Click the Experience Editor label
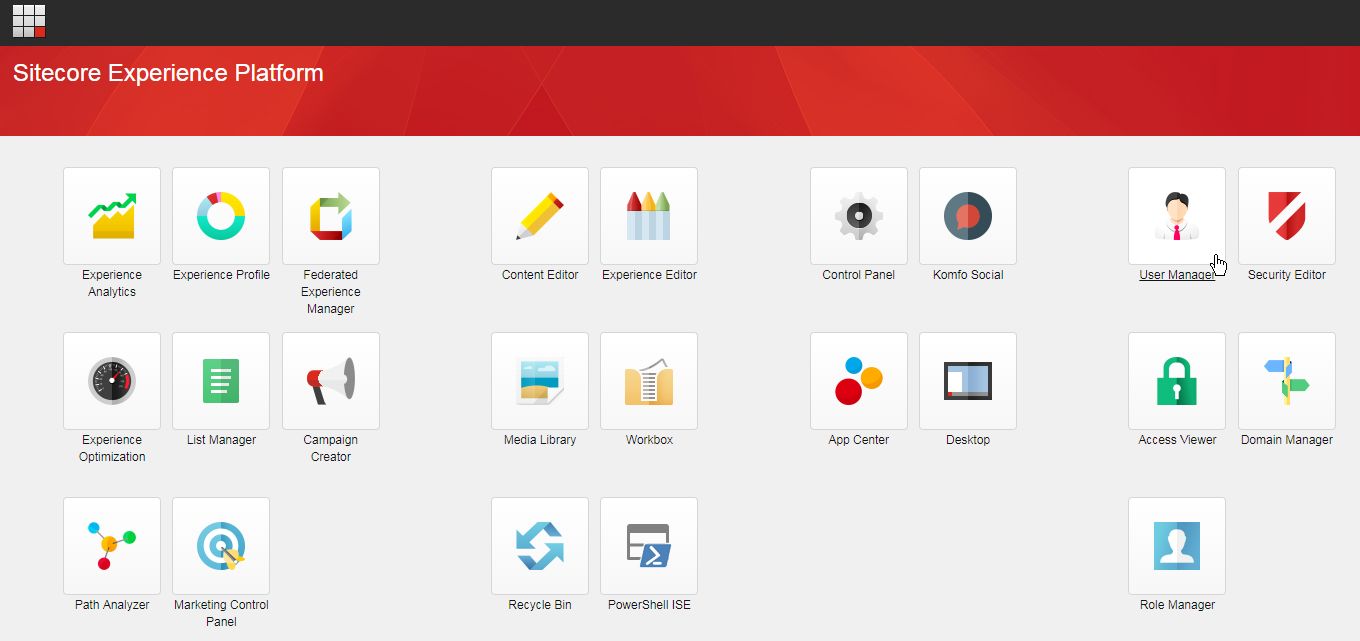This screenshot has height=641, width=1360. coord(649,275)
